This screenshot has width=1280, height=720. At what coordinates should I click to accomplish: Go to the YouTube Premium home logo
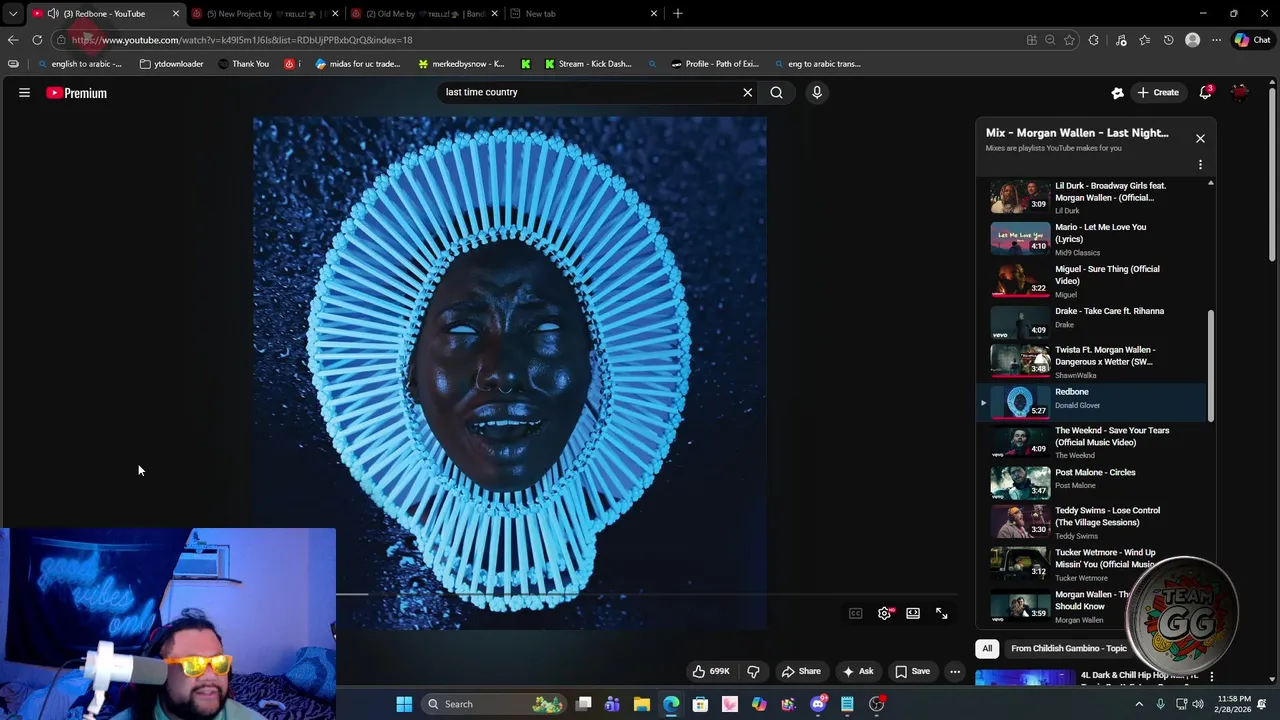tap(76, 93)
